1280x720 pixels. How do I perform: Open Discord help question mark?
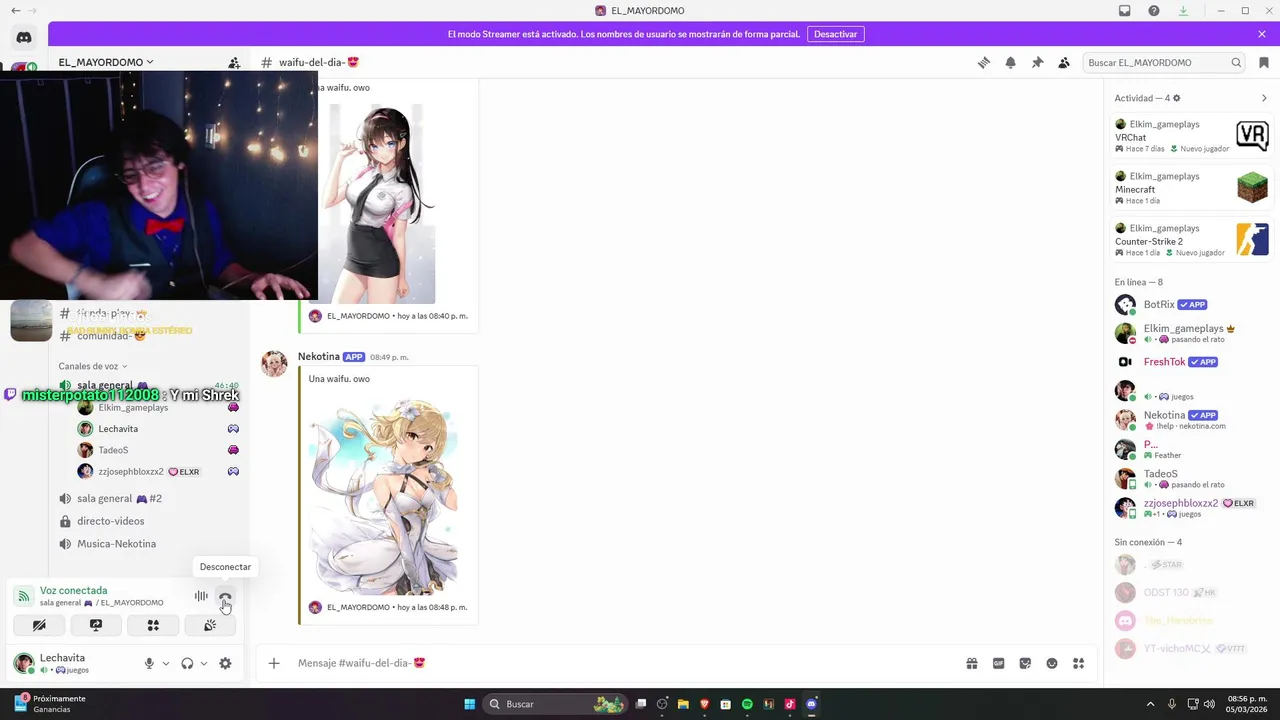click(1154, 11)
